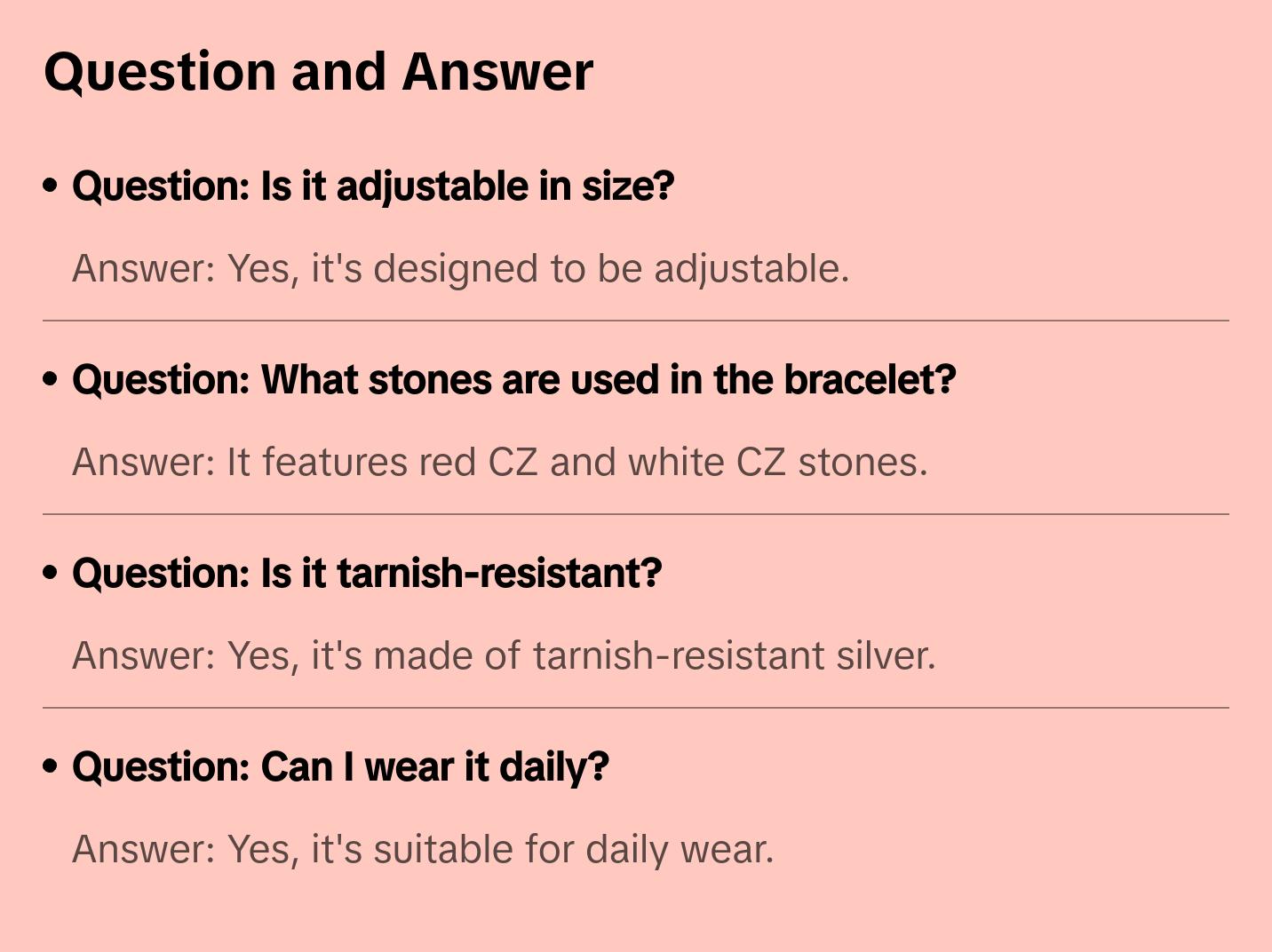Click the answer about suitable for daily wear
This screenshot has width=1272, height=952.
click(423, 849)
